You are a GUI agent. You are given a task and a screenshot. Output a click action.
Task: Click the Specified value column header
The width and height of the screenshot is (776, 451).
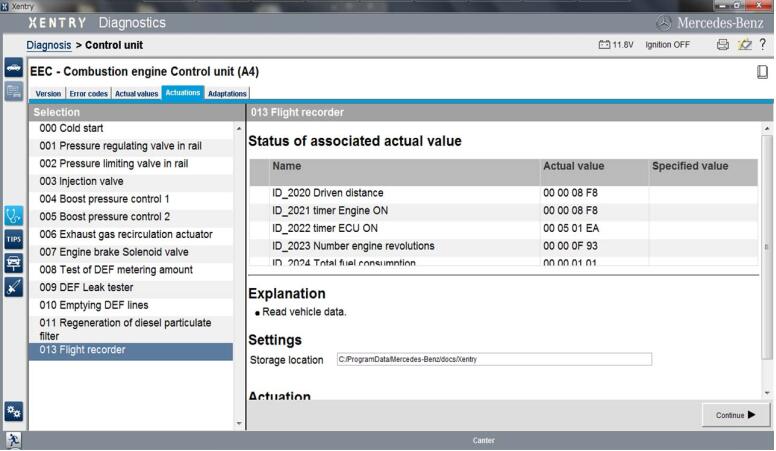point(703,172)
